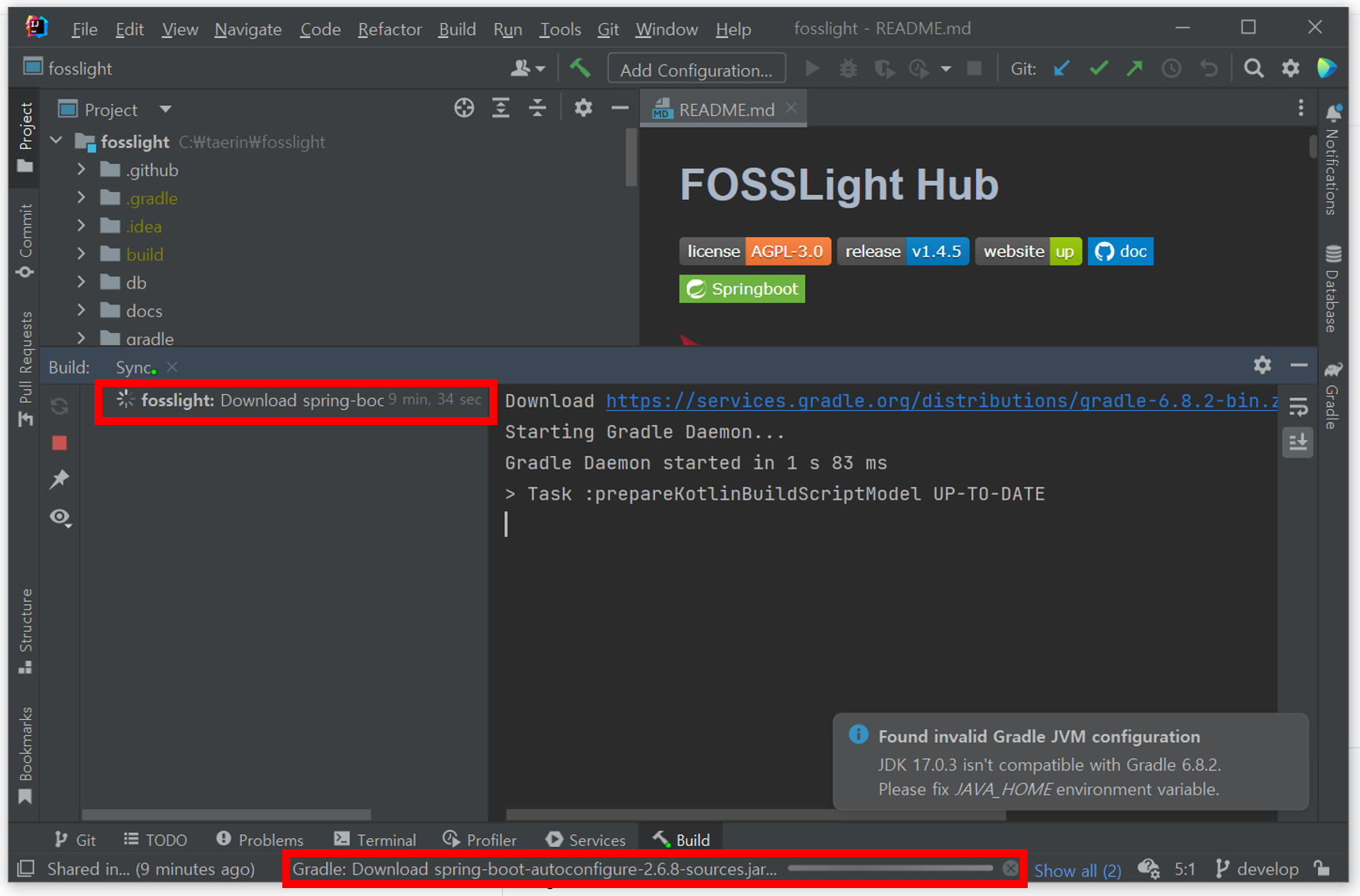1360x896 pixels.
Task: Open Notifications tool window
Action: point(1333,159)
